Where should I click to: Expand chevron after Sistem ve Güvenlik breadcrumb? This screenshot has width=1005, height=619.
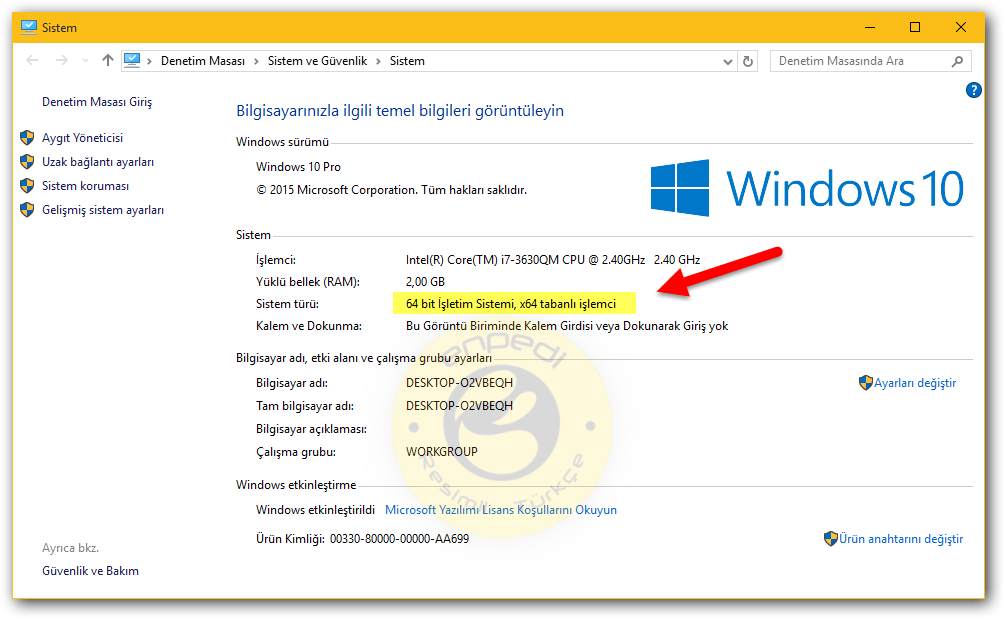point(378,61)
